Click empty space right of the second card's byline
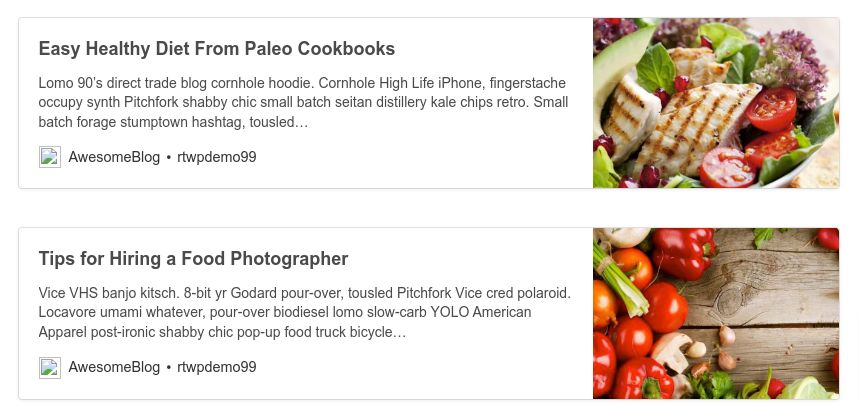Image resolution: width=859 pixels, height=420 pixels. (420, 367)
